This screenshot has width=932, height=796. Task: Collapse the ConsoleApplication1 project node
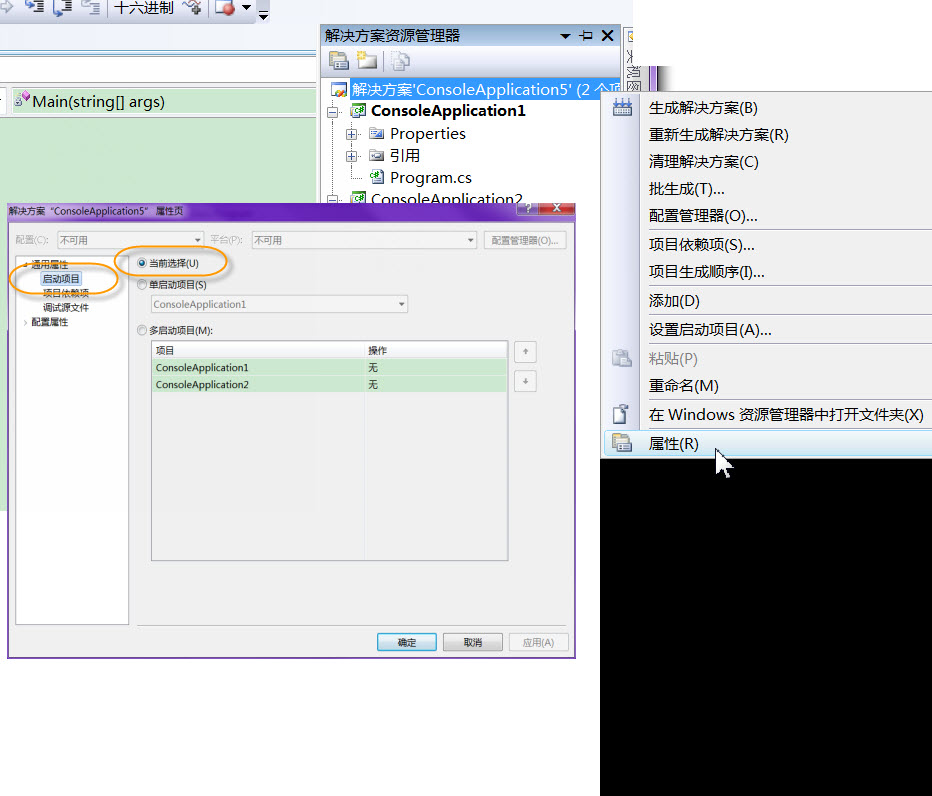click(333, 111)
